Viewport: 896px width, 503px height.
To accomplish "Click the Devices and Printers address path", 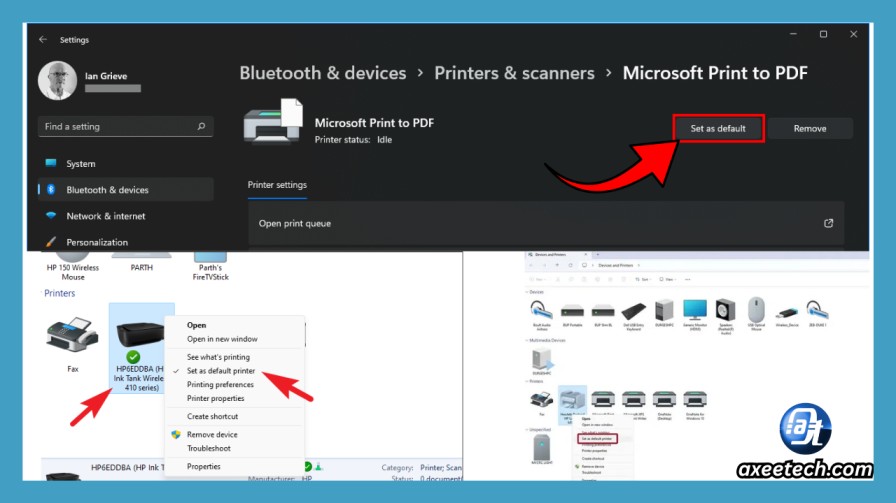I will click(x=615, y=265).
